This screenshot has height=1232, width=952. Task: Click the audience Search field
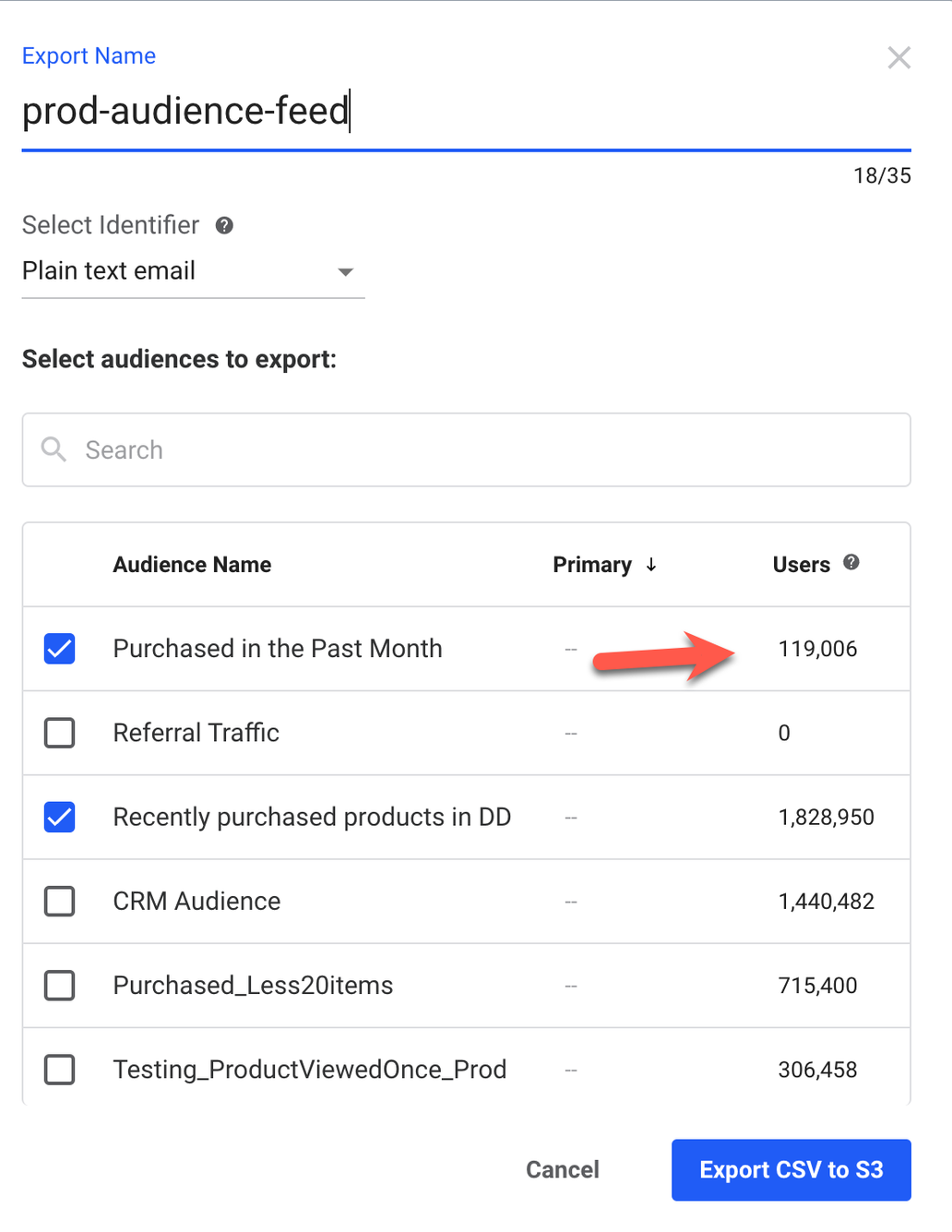tap(466, 449)
